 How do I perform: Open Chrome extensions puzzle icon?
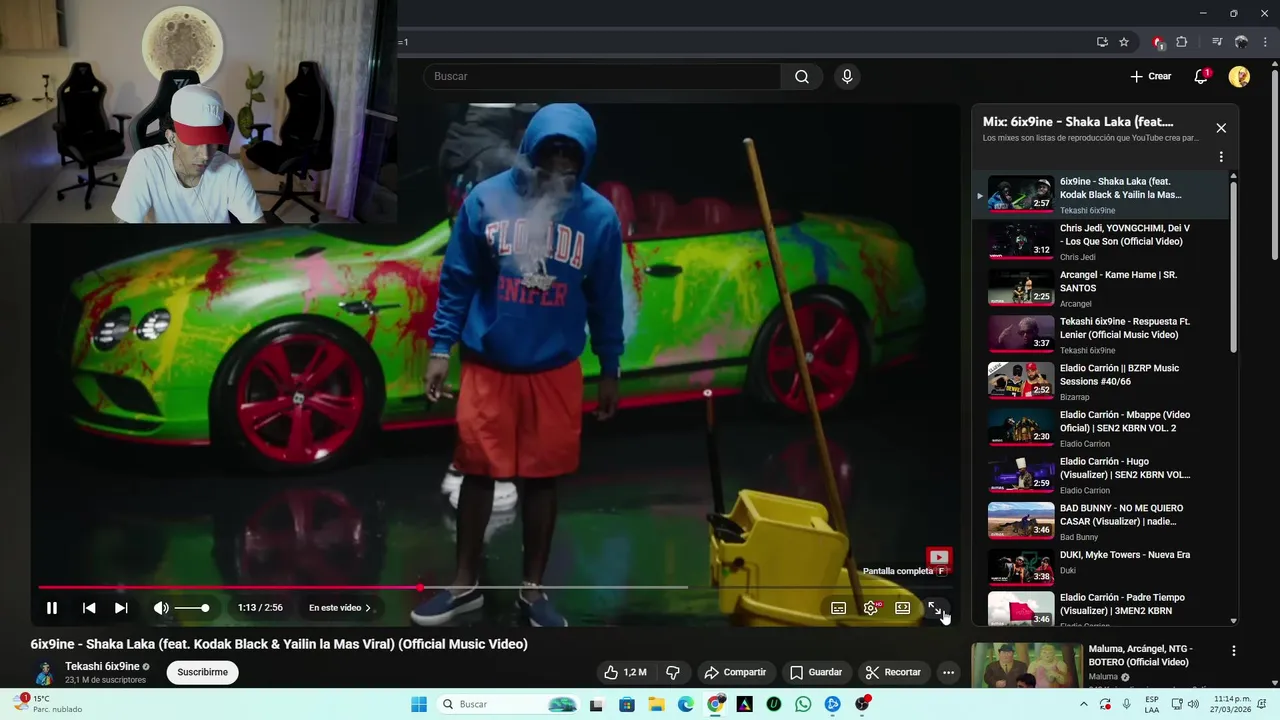[x=1182, y=42]
